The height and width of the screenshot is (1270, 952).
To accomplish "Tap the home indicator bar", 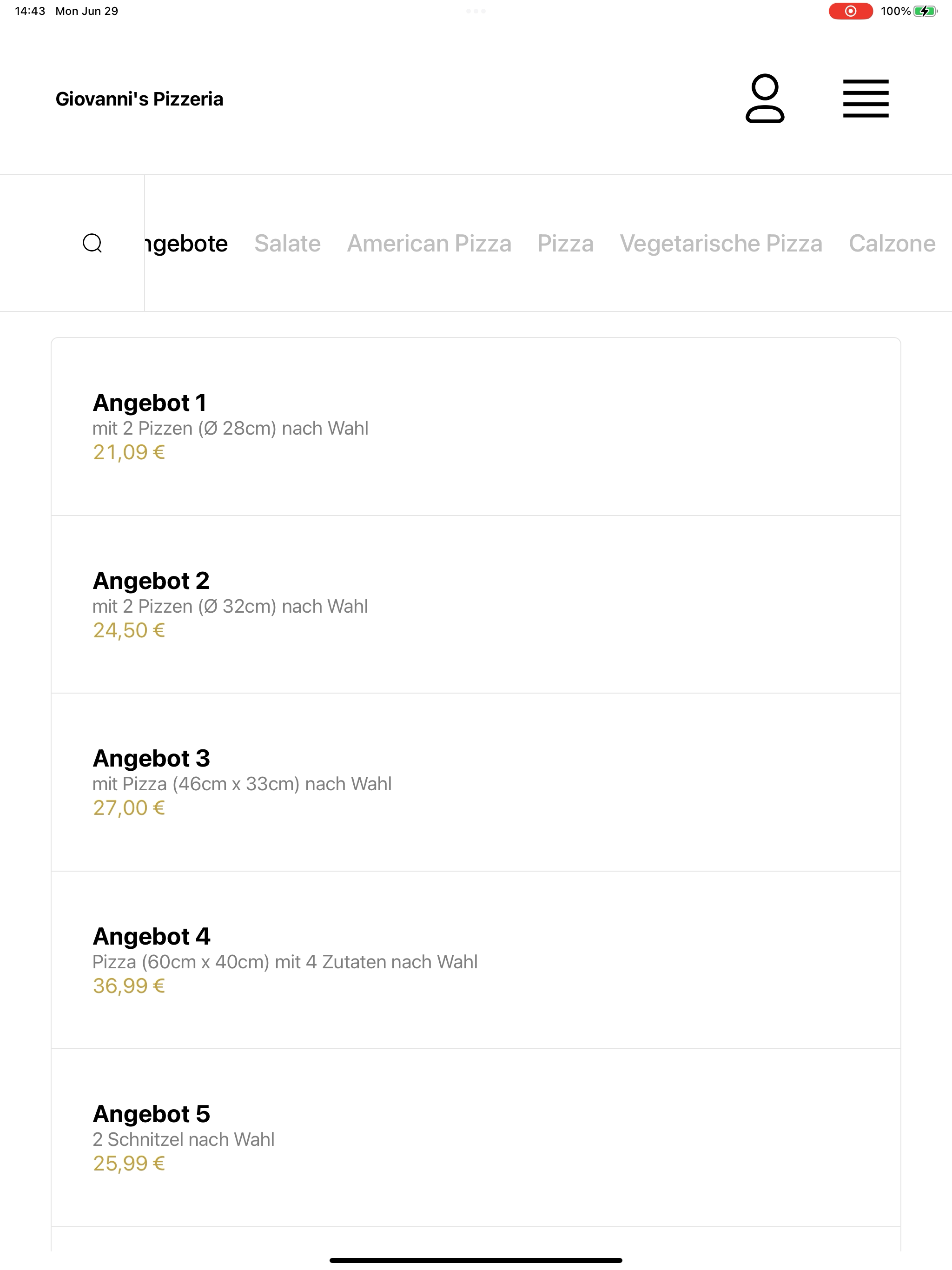I will pos(476,1260).
